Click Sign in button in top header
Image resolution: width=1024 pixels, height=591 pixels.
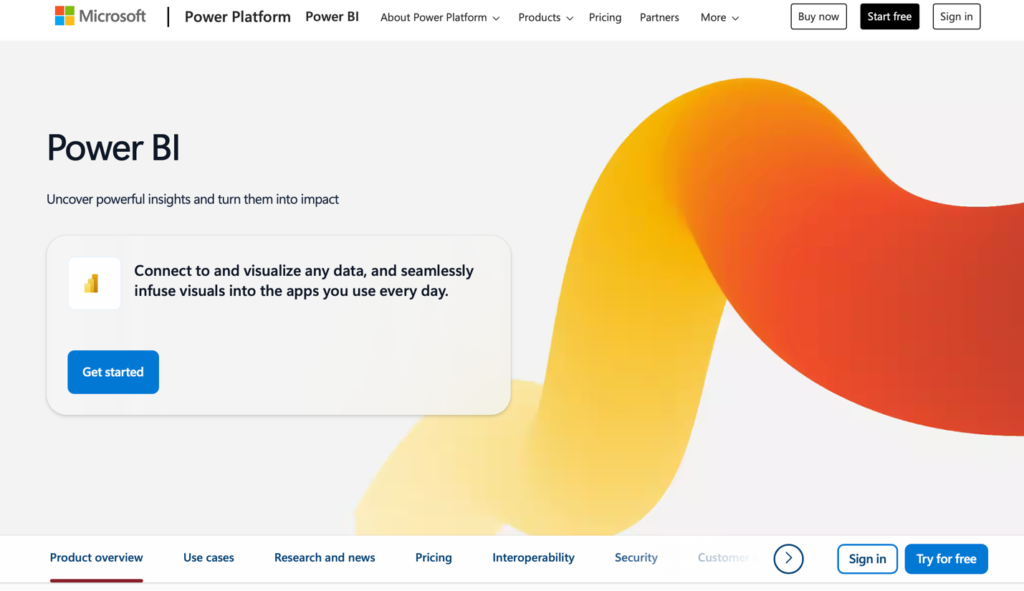click(956, 17)
